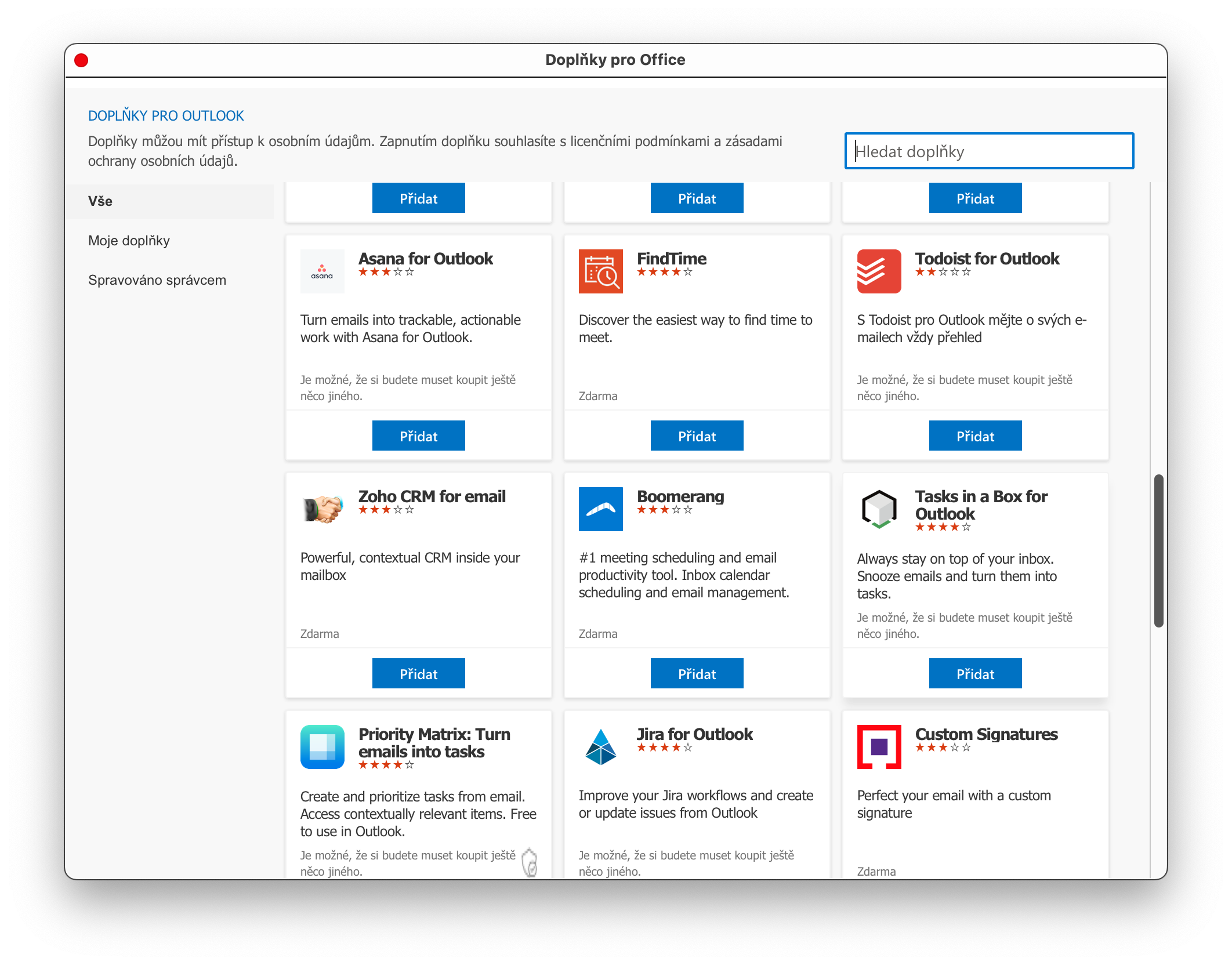The width and height of the screenshot is (1232, 965).
Task: Click the FindTime calendar icon
Action: (x=600, y=271)
